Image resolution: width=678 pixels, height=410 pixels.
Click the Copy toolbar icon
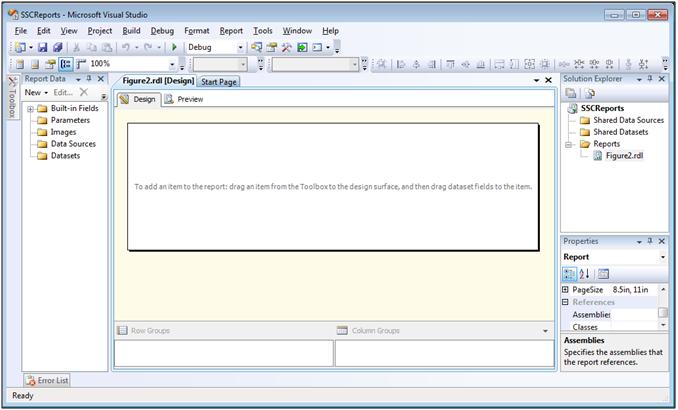point(92,47)
